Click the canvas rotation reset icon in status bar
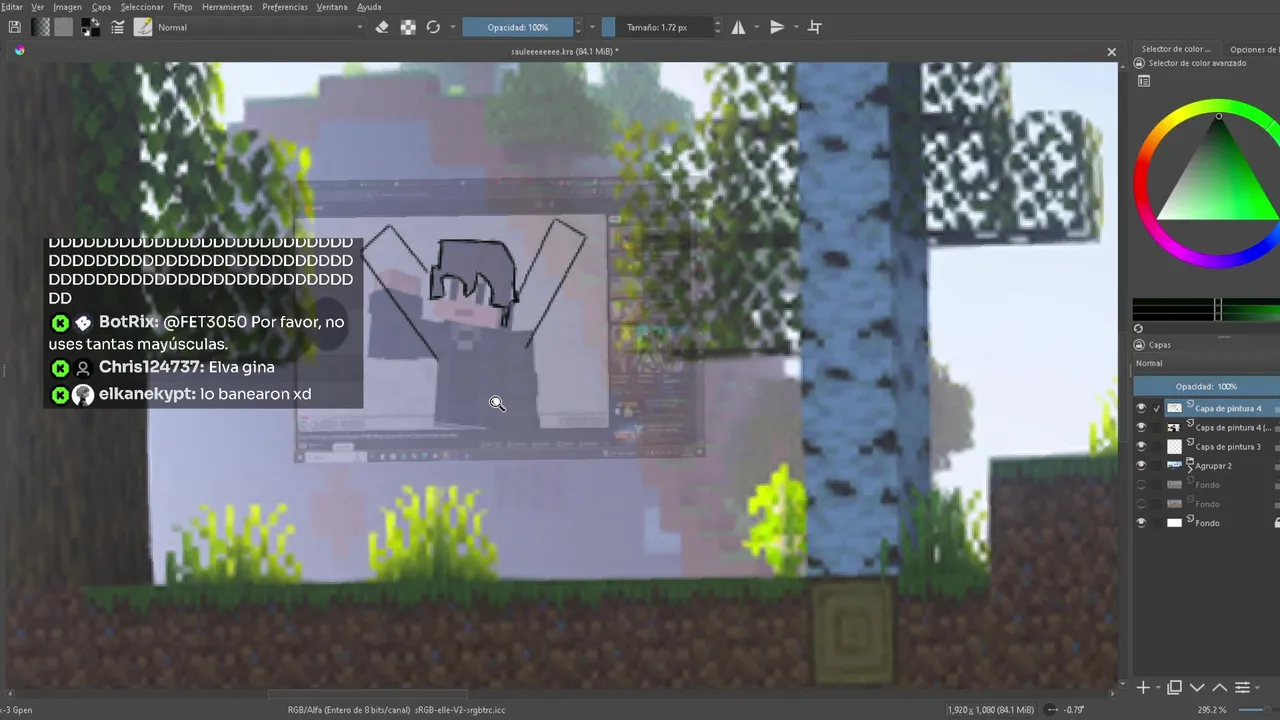Image resolution: width=1280 pixels, height=720 pixels. point(1051,710)
